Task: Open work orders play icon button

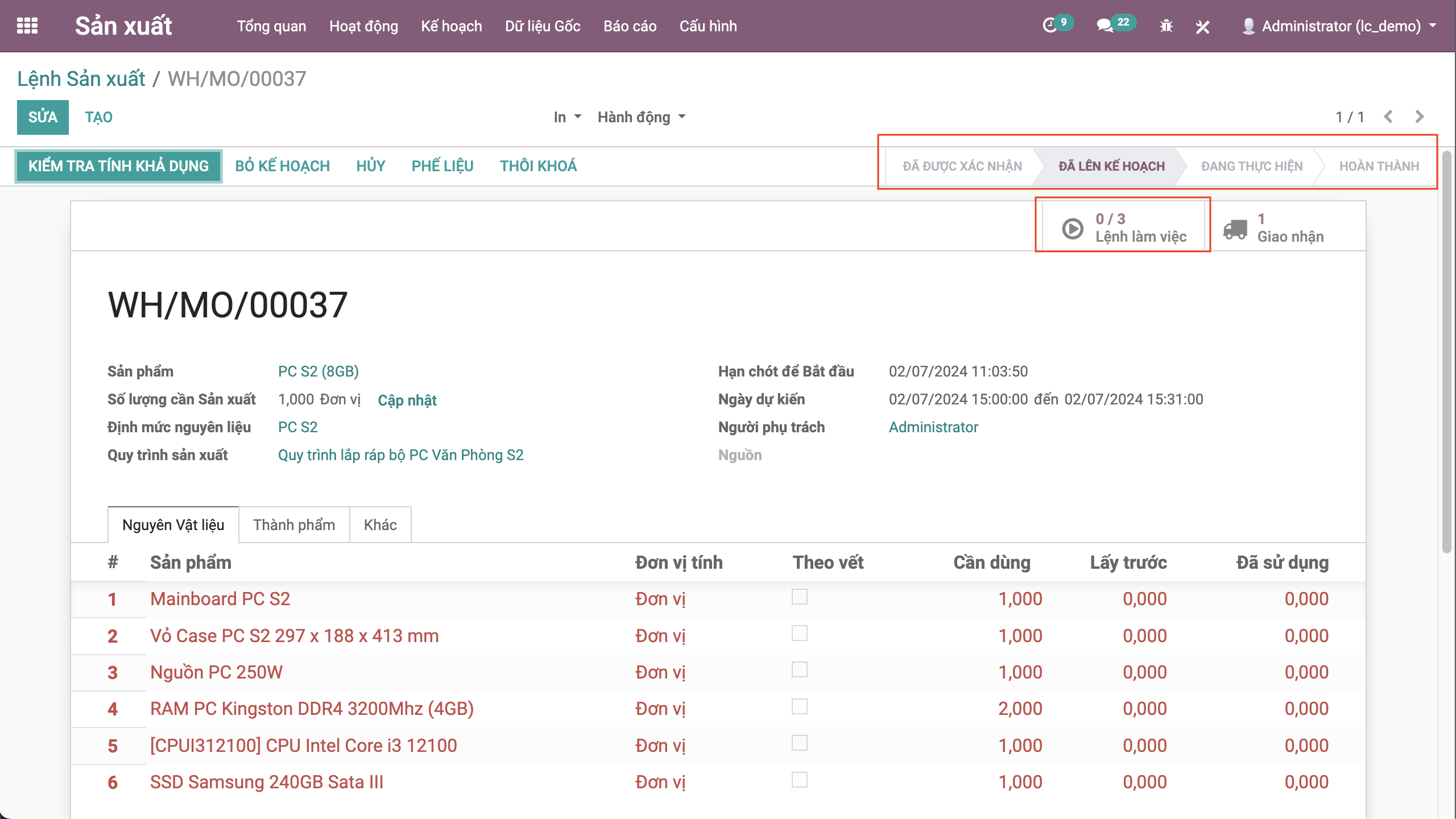Action: point(1073,228)
